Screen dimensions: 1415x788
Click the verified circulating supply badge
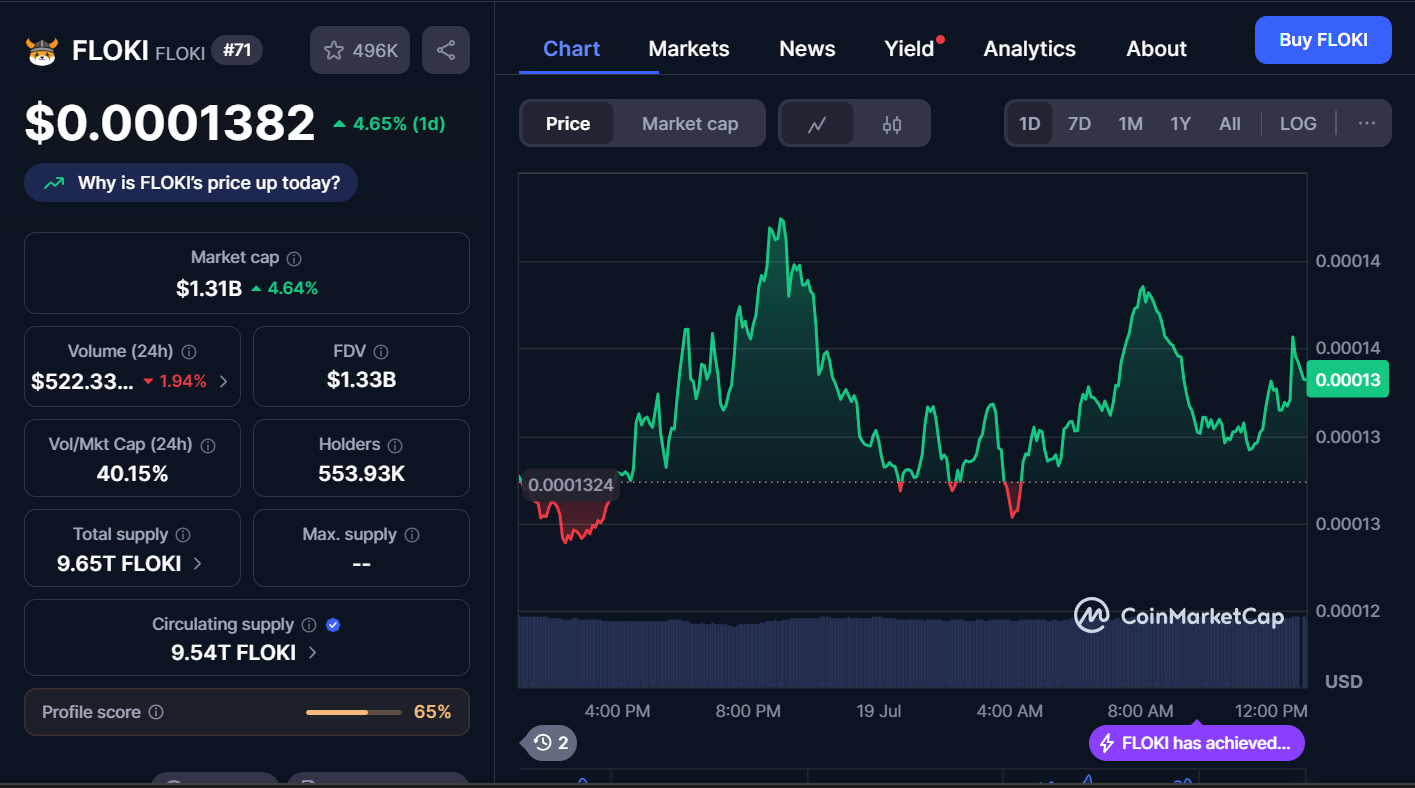click(x=334, y=625)
